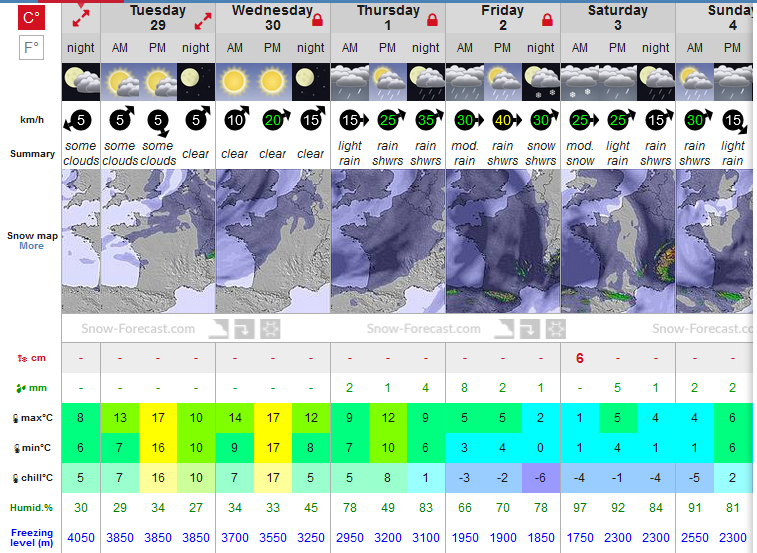Click Friday AM moderate rain icon

[464, 82]
